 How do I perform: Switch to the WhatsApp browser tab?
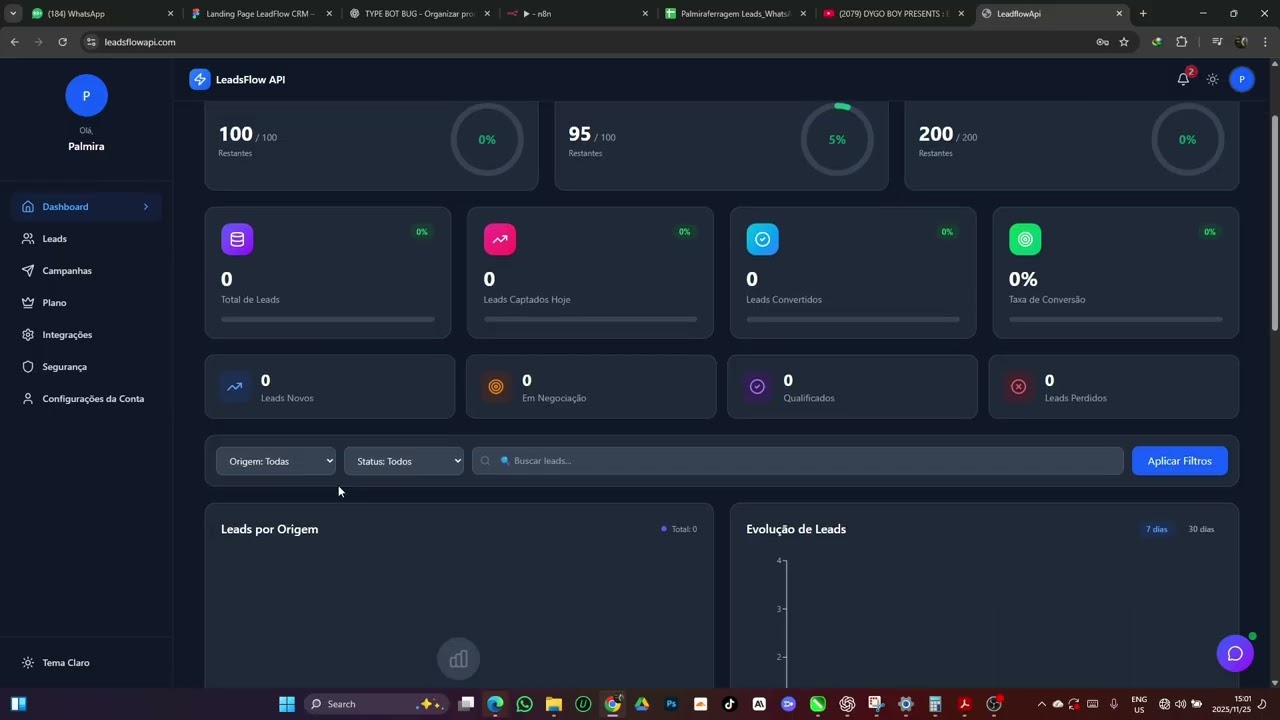[x=100, y=14]
